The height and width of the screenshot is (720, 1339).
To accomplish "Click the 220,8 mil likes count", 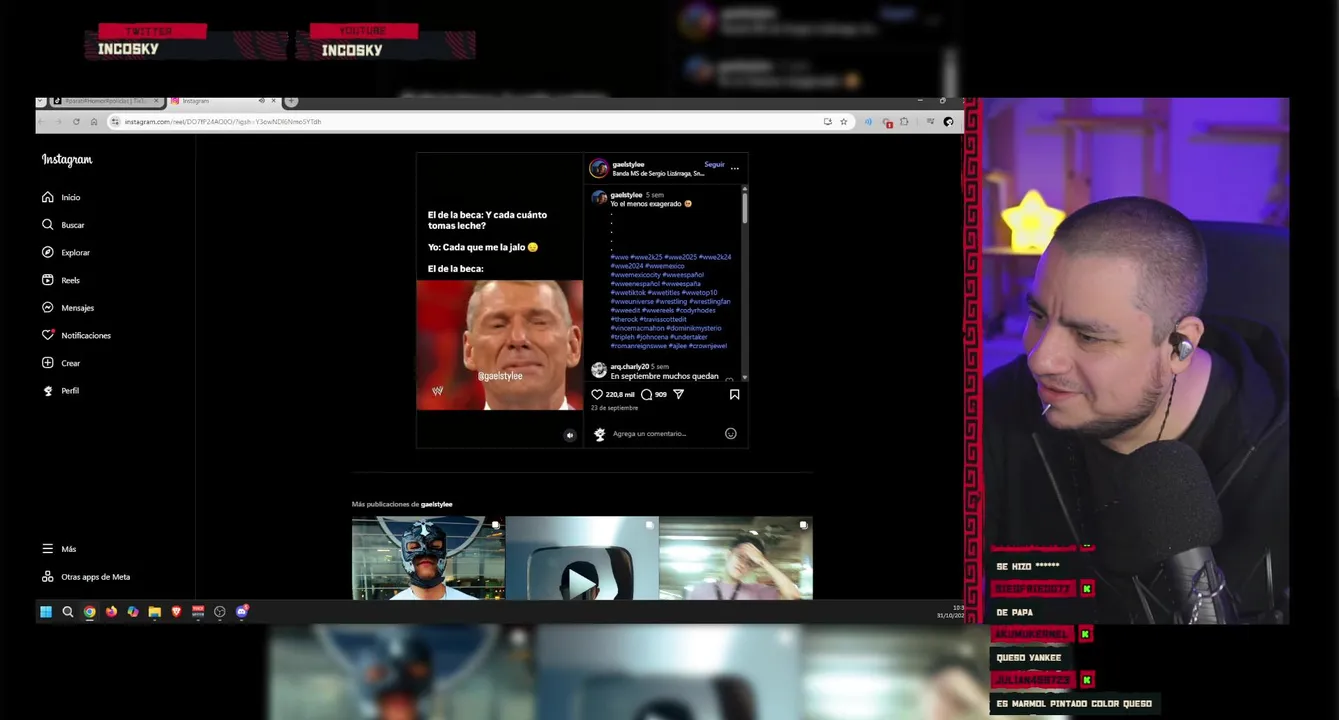I will point(620,394).
